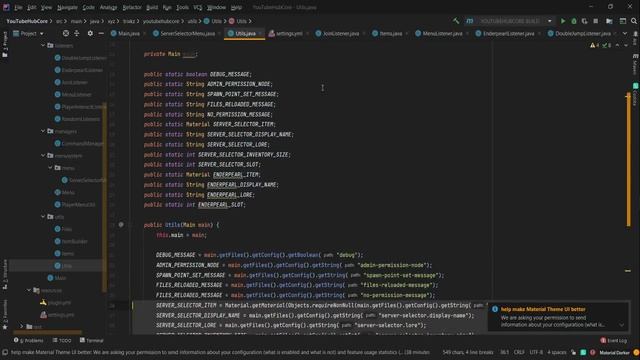Click the yellow warnings indicator in editor

pos(594,45)
